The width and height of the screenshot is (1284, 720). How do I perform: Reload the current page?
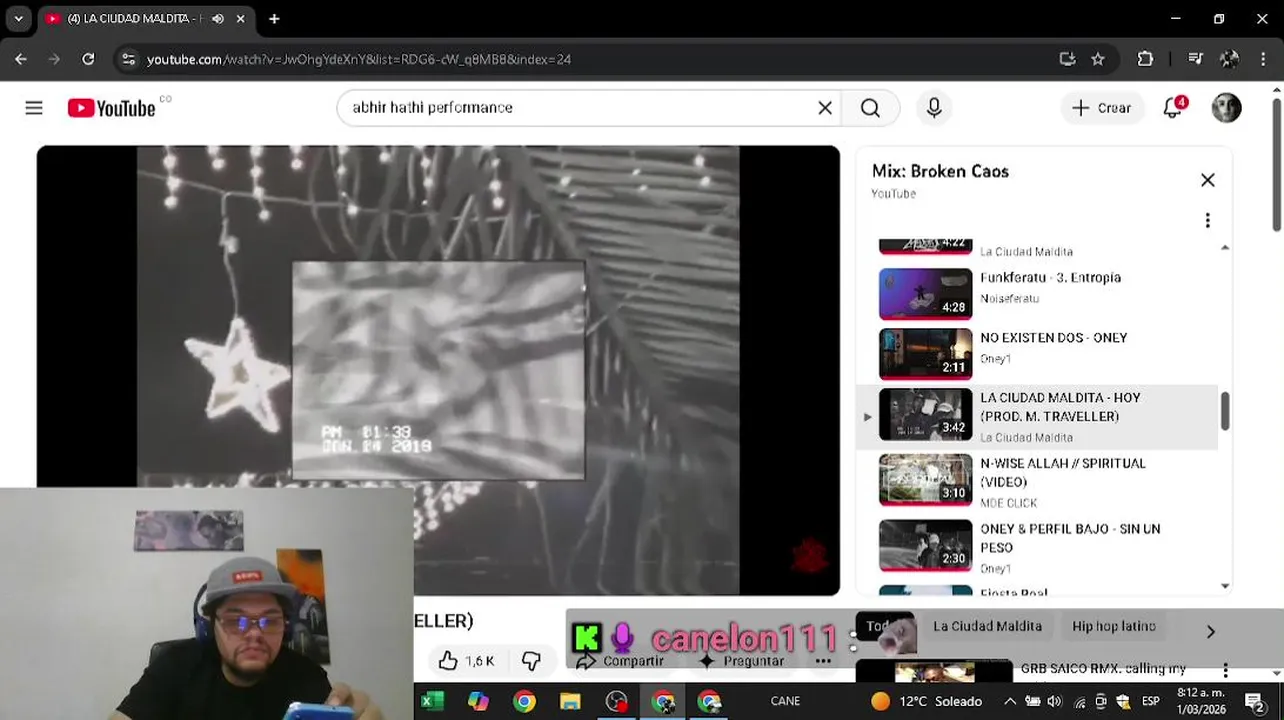(88, 59)
